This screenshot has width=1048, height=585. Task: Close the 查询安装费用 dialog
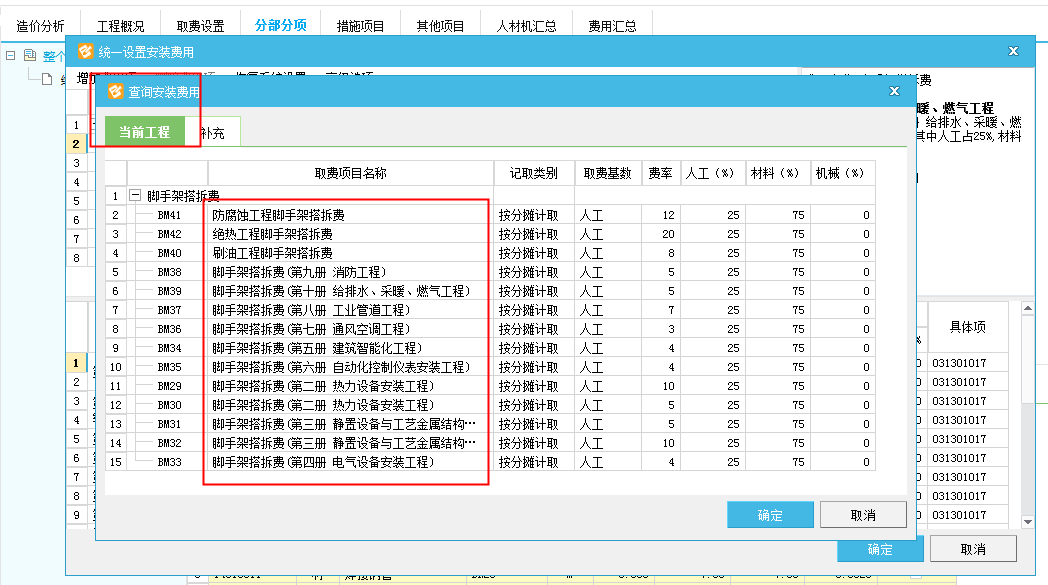click(x=894, y=91)
